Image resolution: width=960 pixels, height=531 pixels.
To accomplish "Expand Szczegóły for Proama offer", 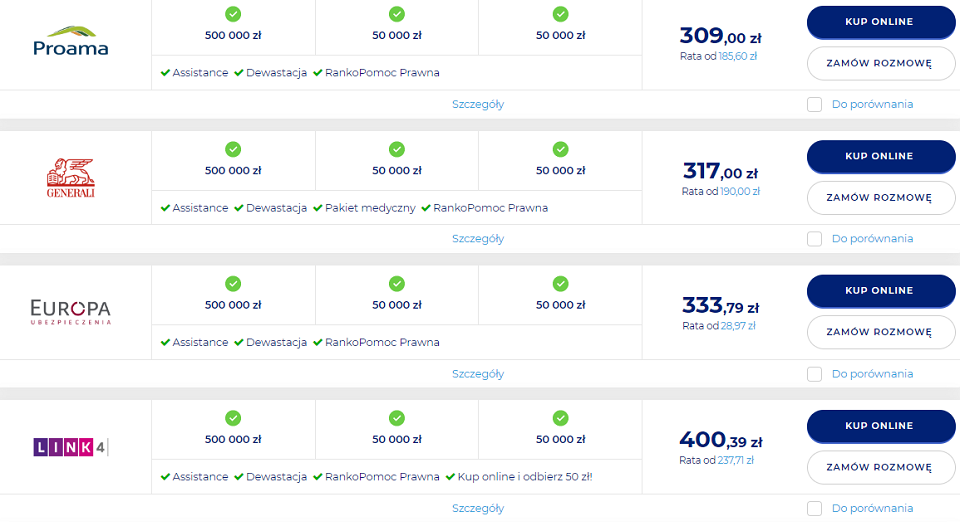I will coord(478,105).
